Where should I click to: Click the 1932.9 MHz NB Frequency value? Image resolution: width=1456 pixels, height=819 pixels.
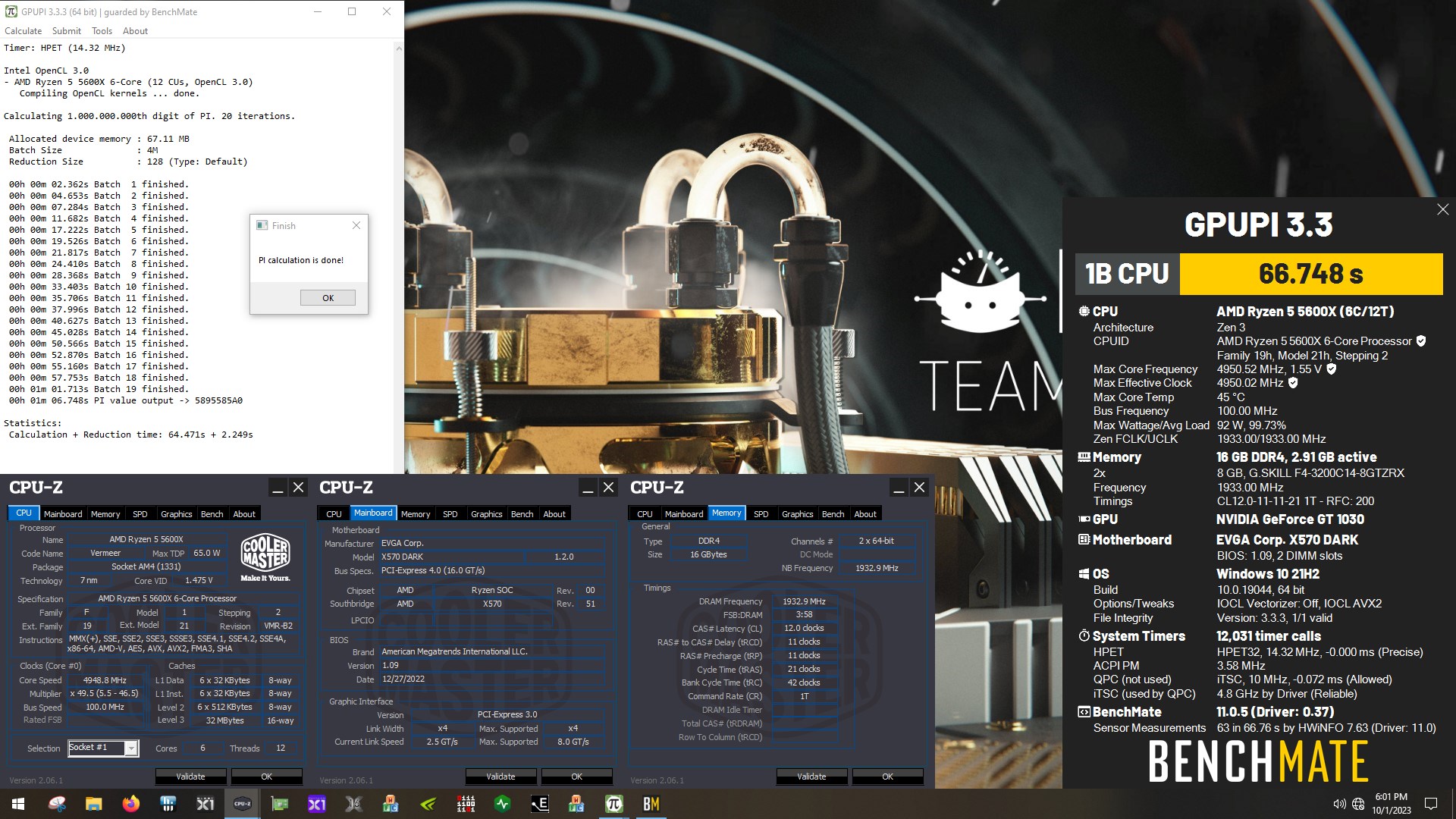(877, 568)
